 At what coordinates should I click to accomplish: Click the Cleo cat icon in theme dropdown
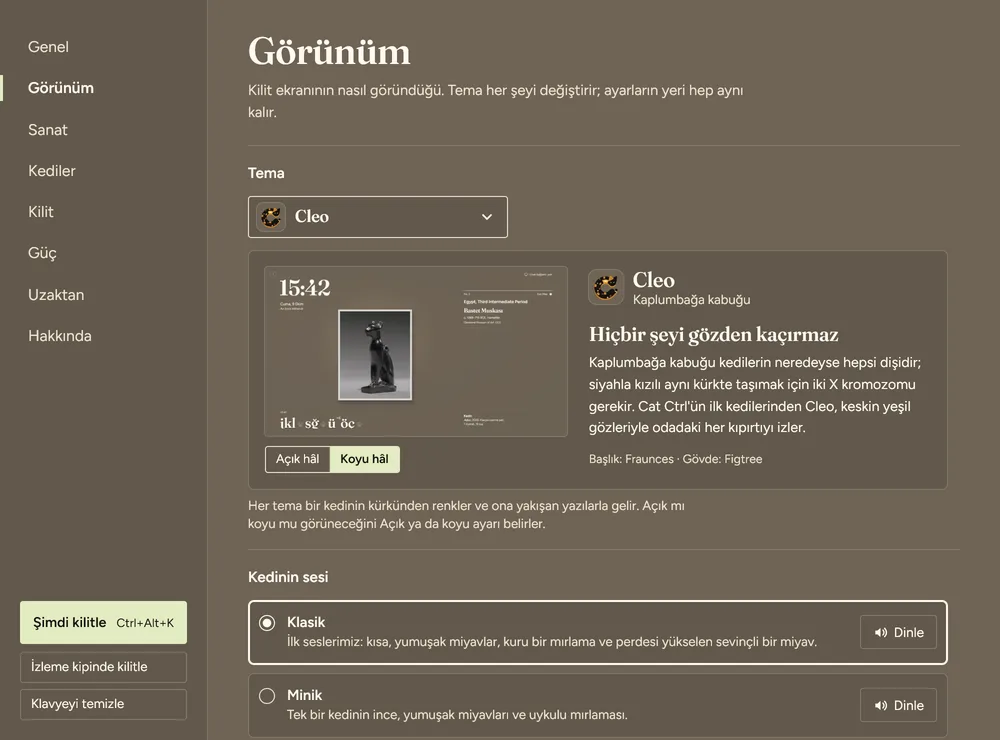click(x=271, y=217)
